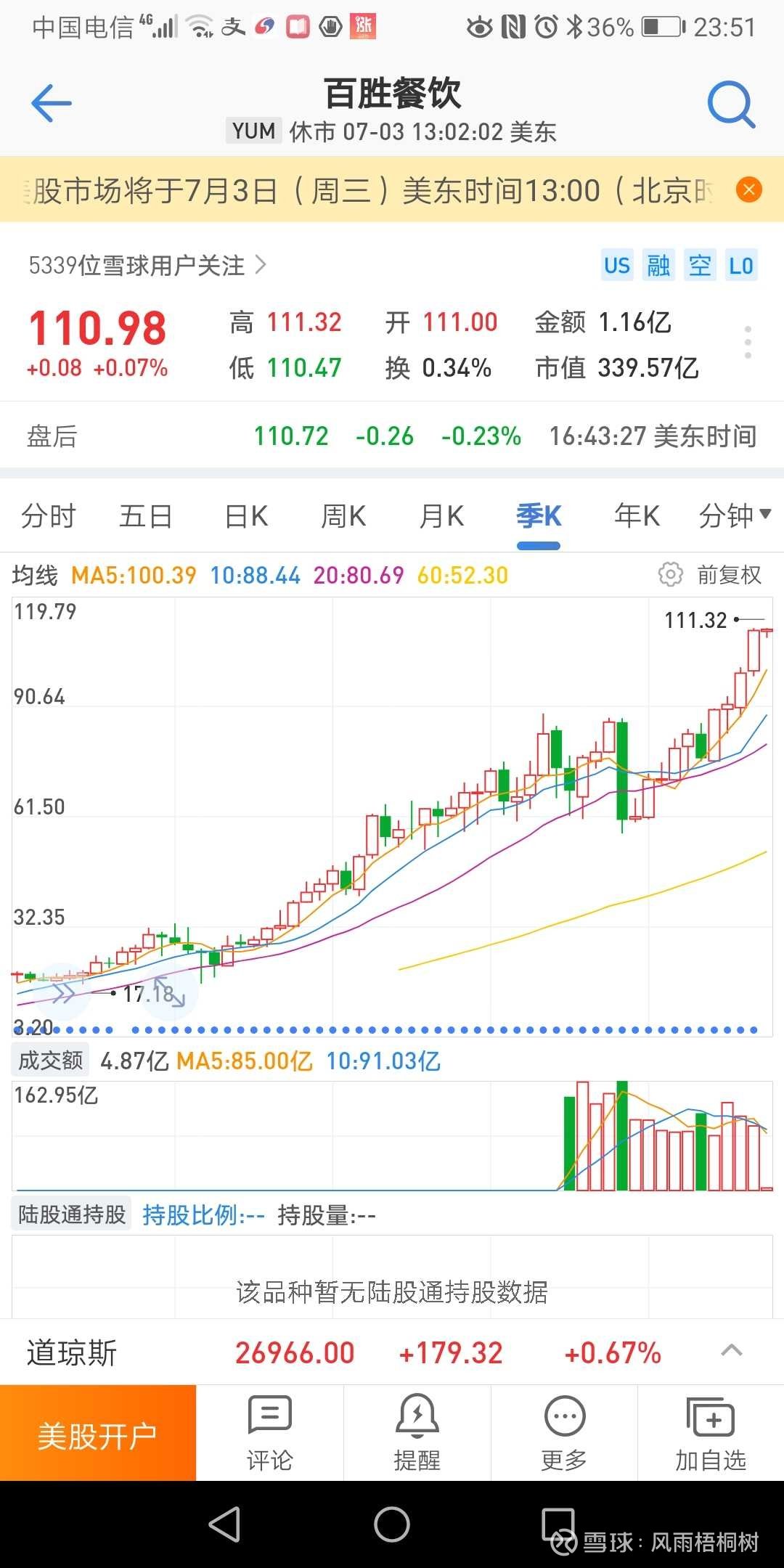
Task: Tap the 成交额 indicator switch button
Action: 51,1061
